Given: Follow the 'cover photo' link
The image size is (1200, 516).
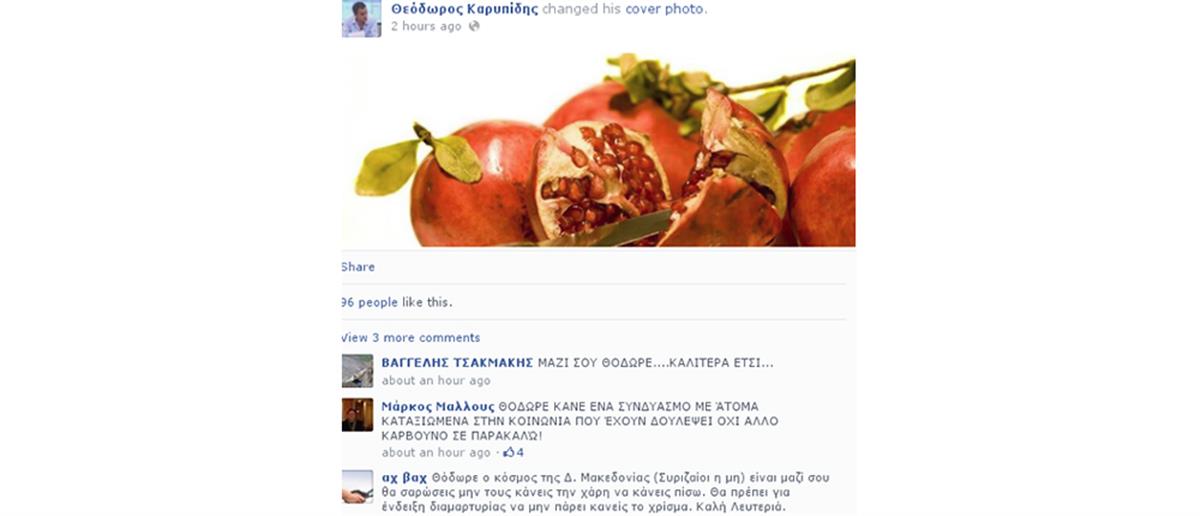Looking at the screenshot, I should click(x=665, y=9).
